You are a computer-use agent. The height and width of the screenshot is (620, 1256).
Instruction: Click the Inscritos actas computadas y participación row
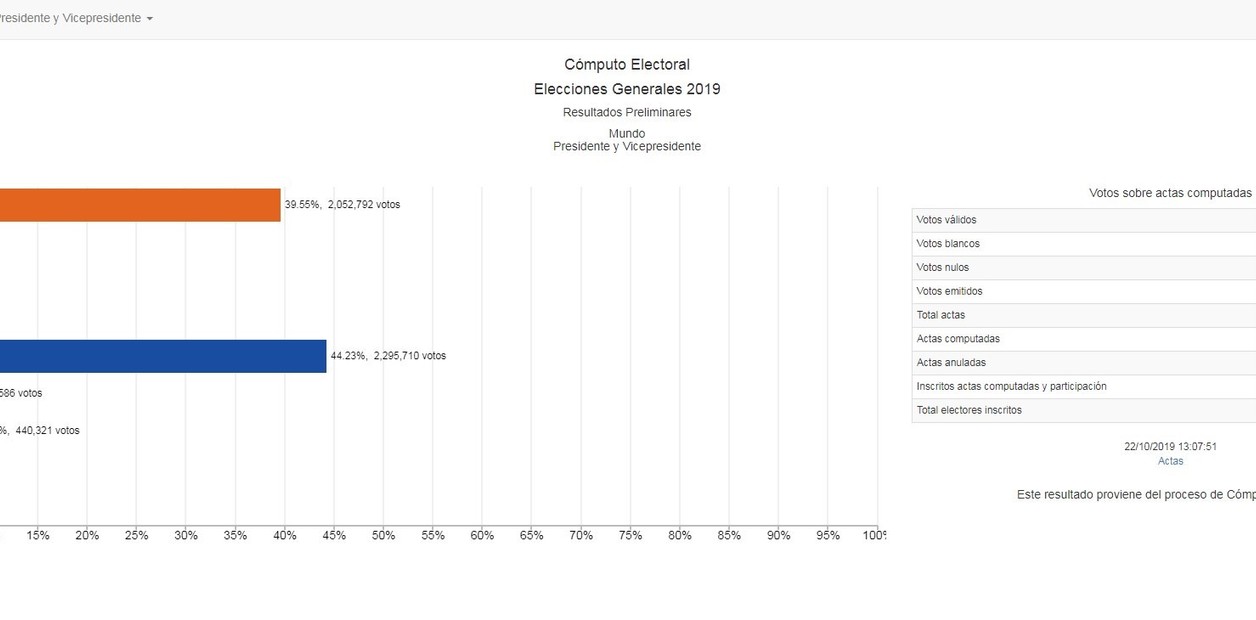coord(1084,387)
